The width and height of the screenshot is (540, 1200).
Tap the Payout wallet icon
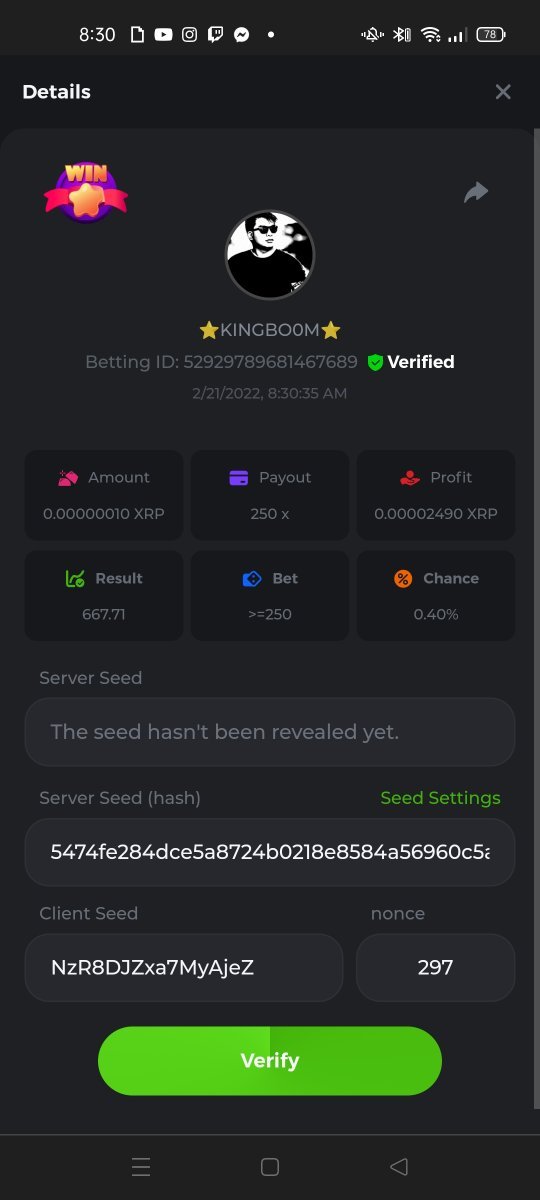[239, 478]
